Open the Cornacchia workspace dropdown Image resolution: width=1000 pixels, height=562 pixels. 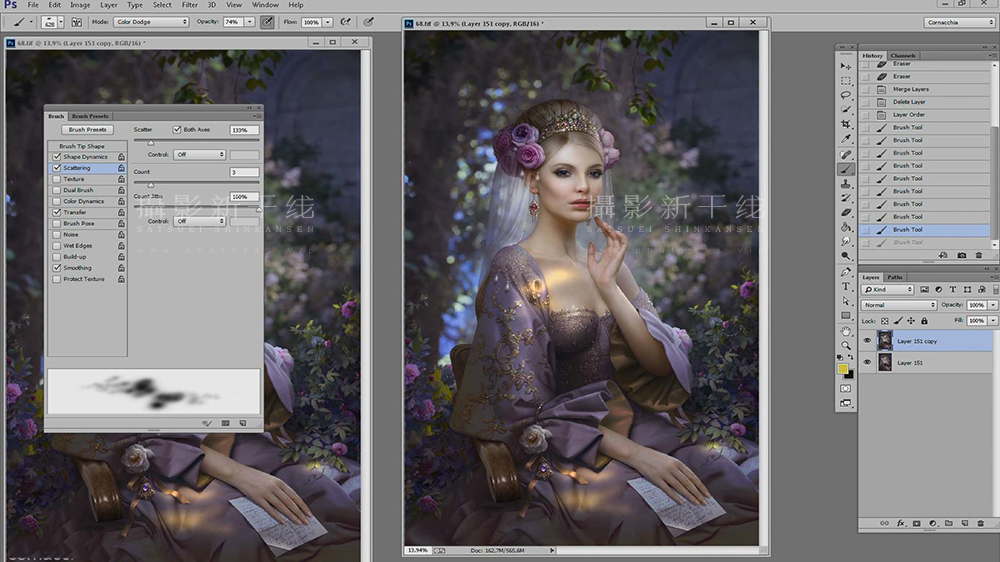pos(959,22)
